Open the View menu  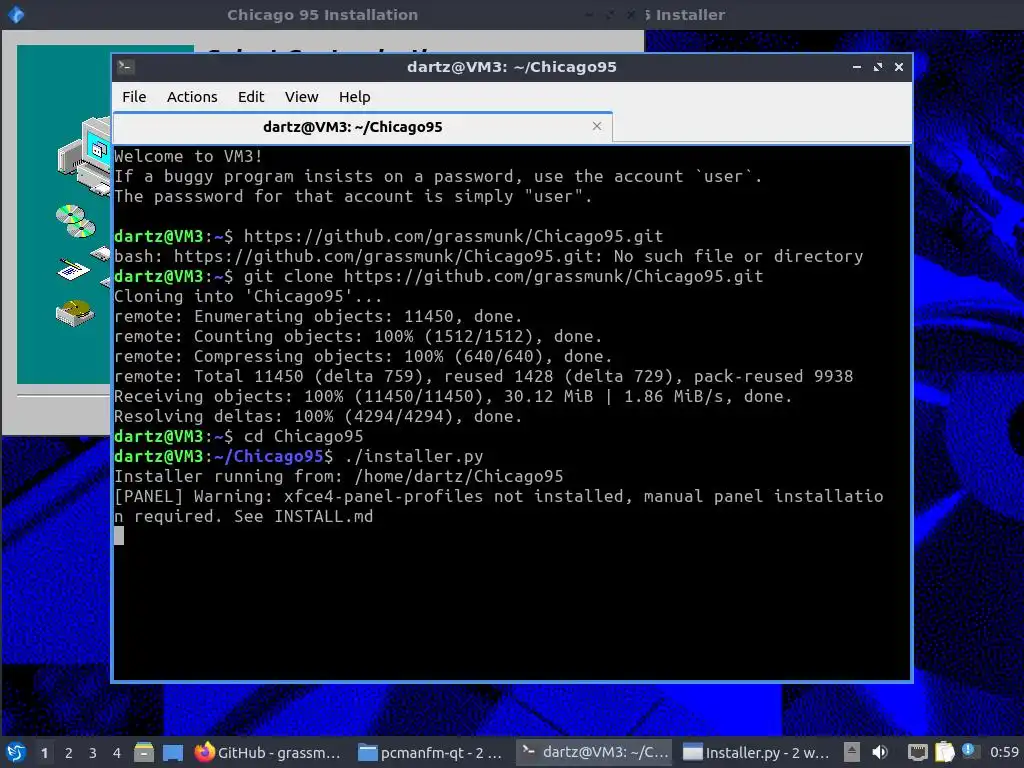301,97
